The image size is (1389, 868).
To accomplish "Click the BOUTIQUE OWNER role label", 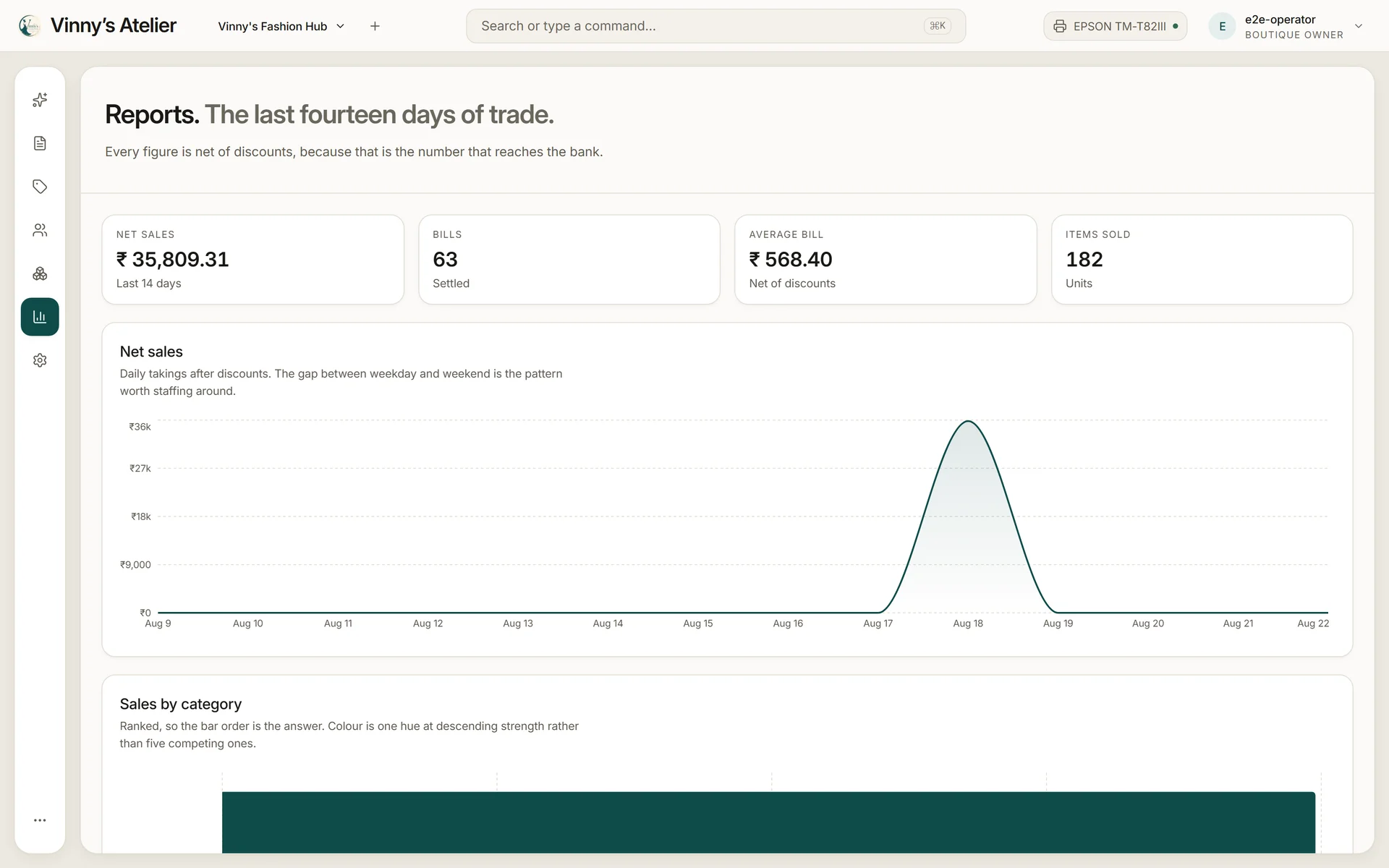I will pyautogui.click(x=1294, y=35).
